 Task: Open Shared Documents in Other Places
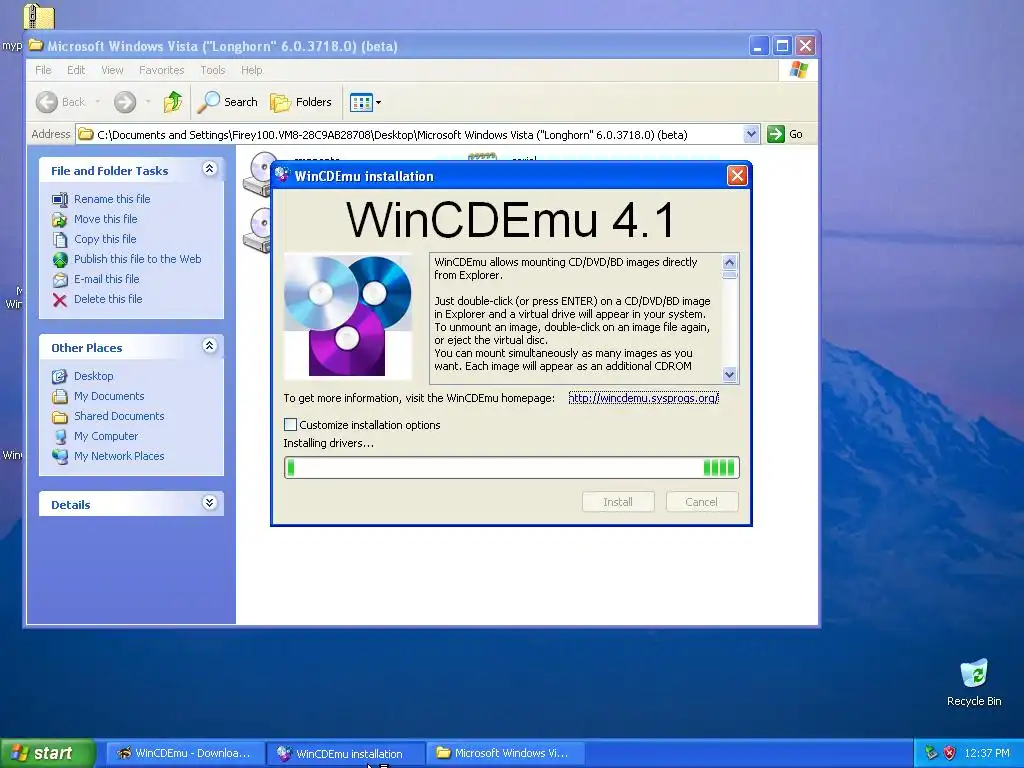click(119, 416)
